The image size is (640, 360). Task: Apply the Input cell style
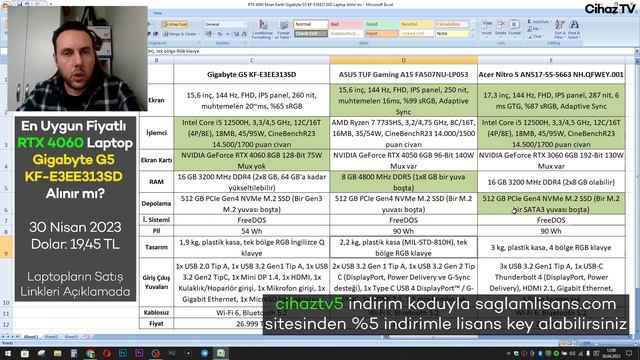tap(381, 34)
